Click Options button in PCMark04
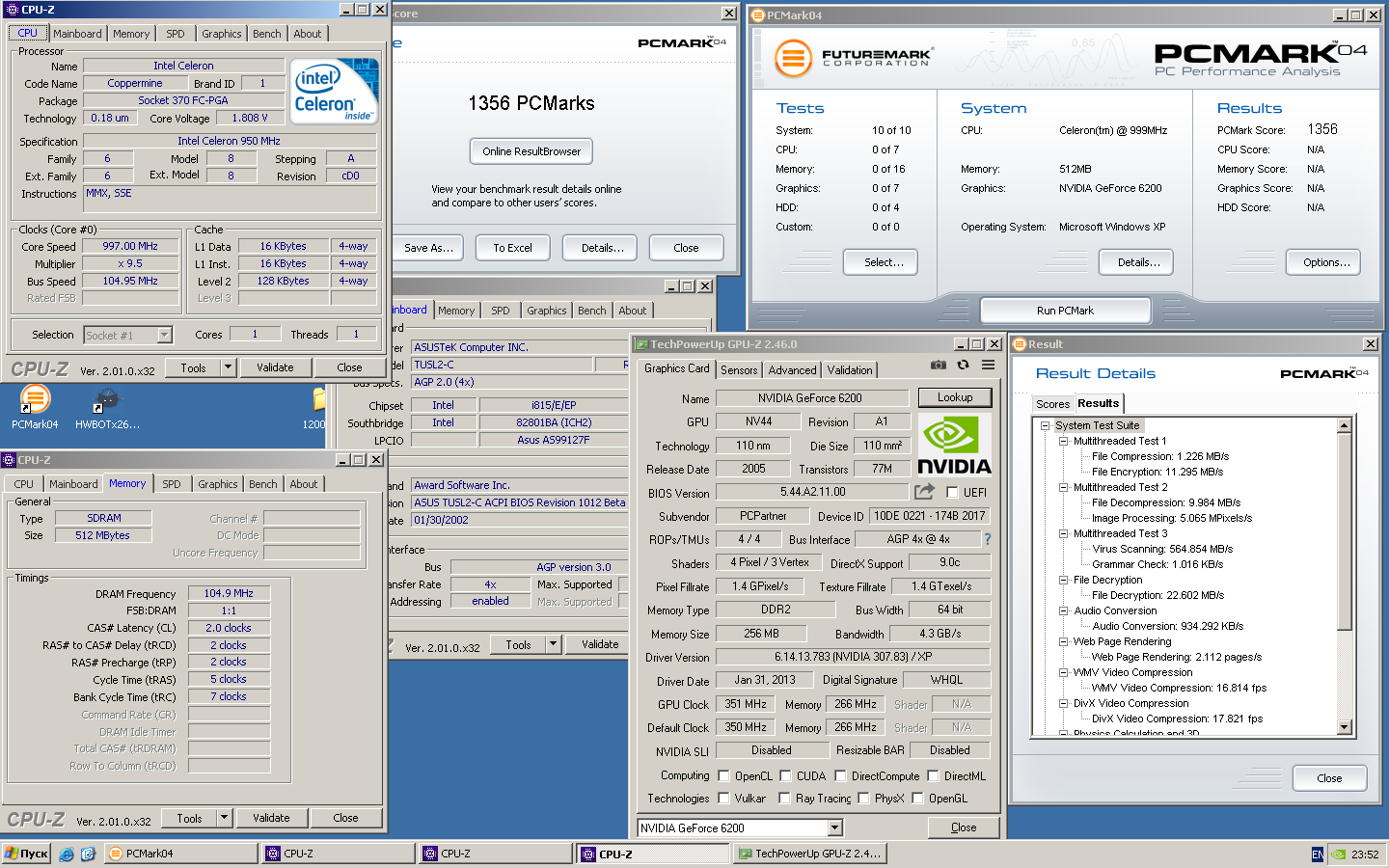 coord(1323,262)
